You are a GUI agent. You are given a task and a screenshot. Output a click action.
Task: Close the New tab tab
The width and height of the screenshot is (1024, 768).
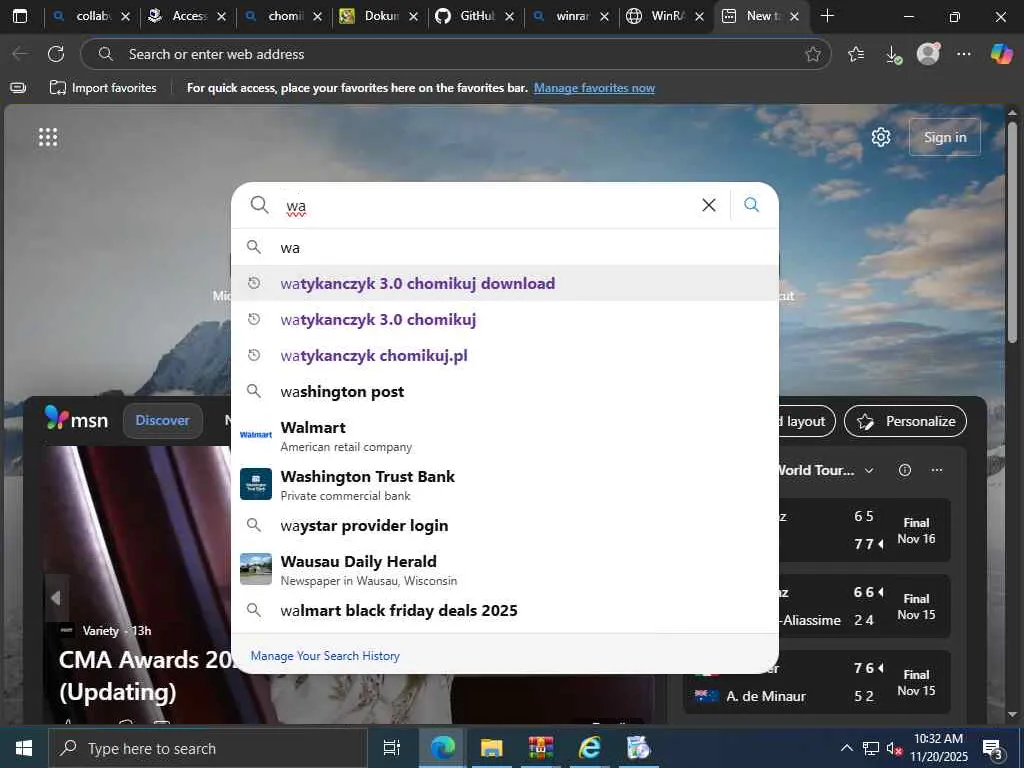click(x=794, y=16)
